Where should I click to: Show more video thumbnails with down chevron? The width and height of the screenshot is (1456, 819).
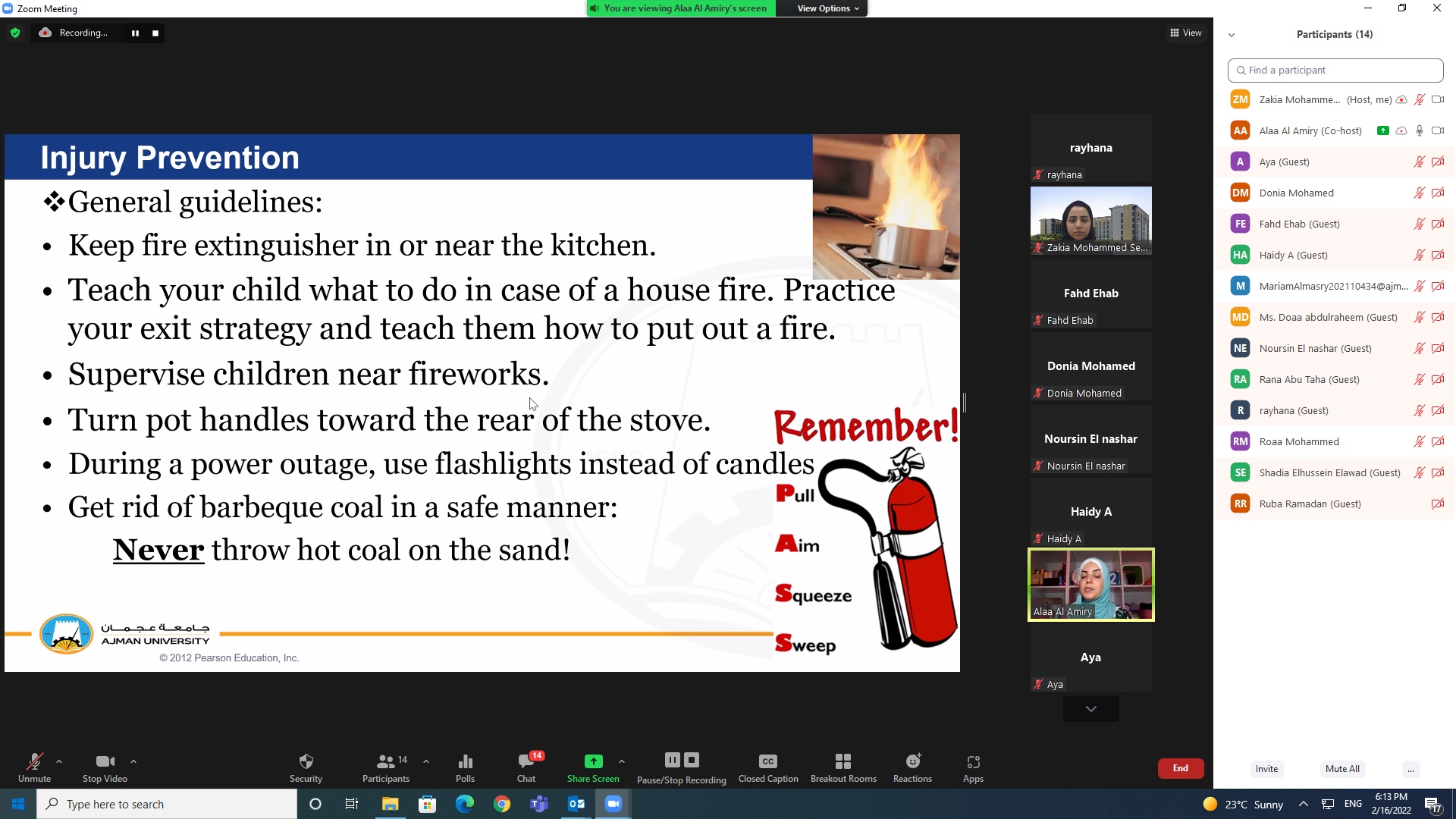click(1090, 709)
